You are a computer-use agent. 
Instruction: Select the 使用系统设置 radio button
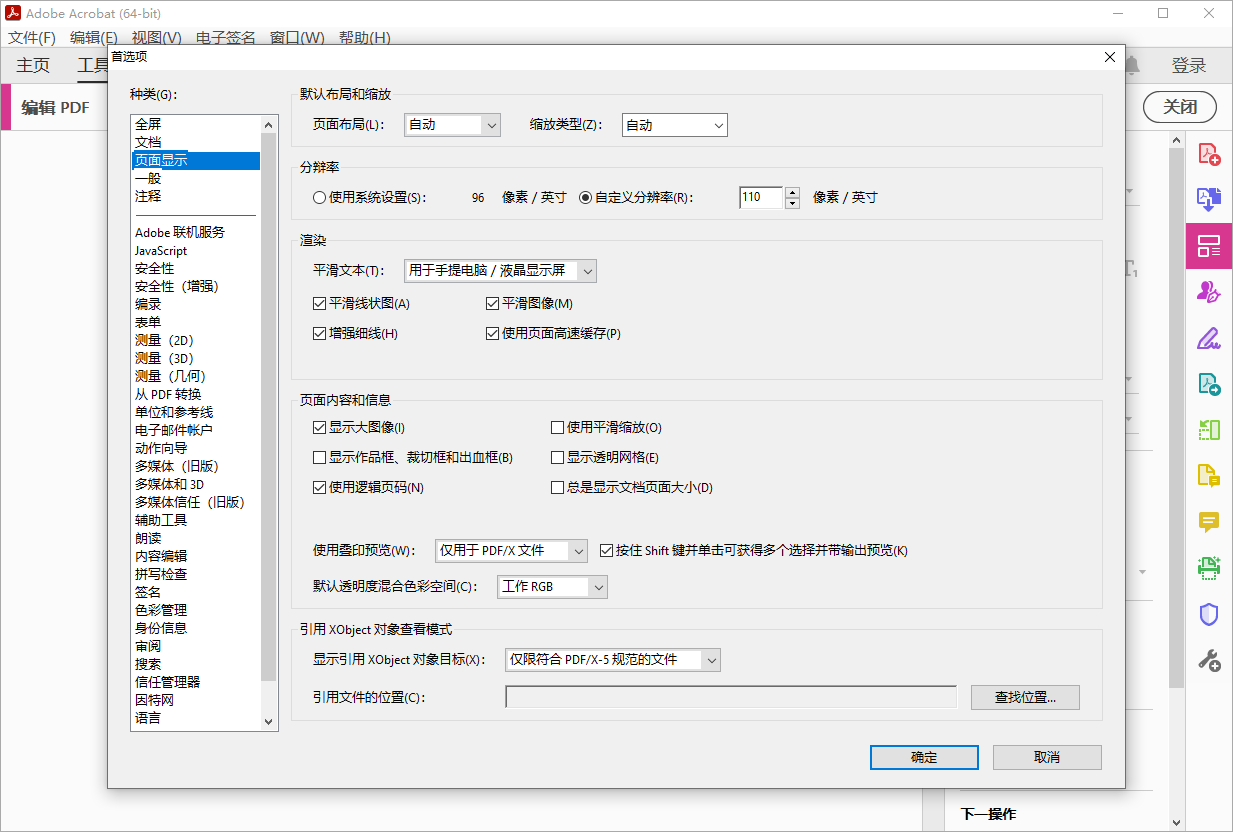click(320, 197)
